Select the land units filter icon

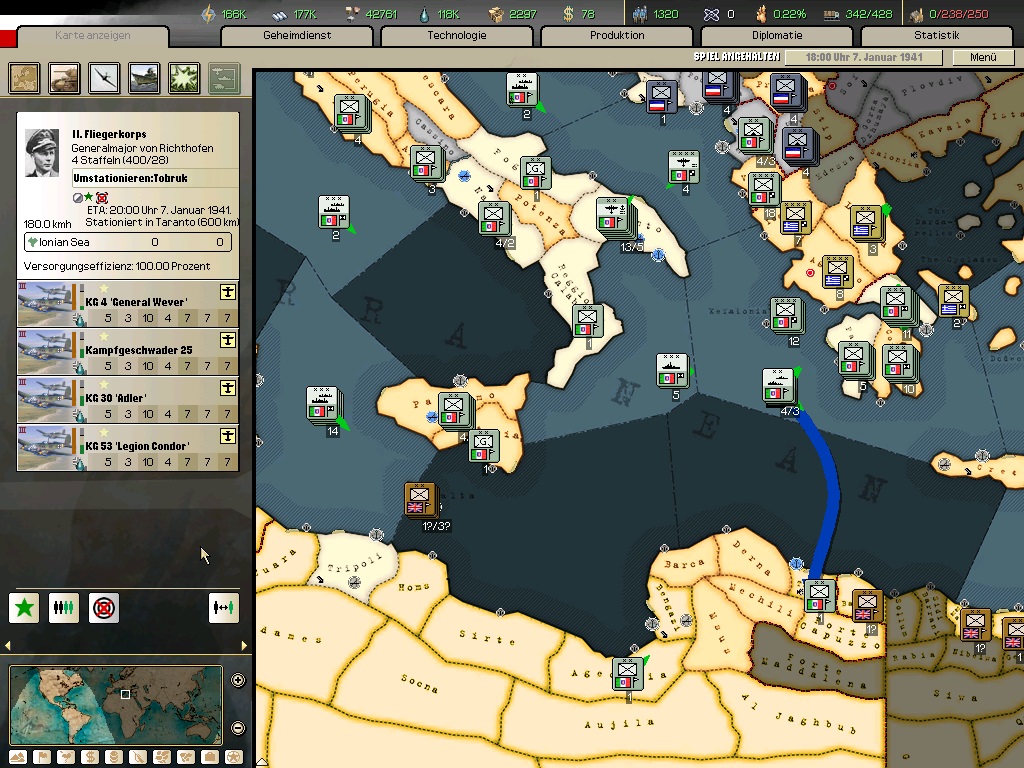(x=65, y=77)
